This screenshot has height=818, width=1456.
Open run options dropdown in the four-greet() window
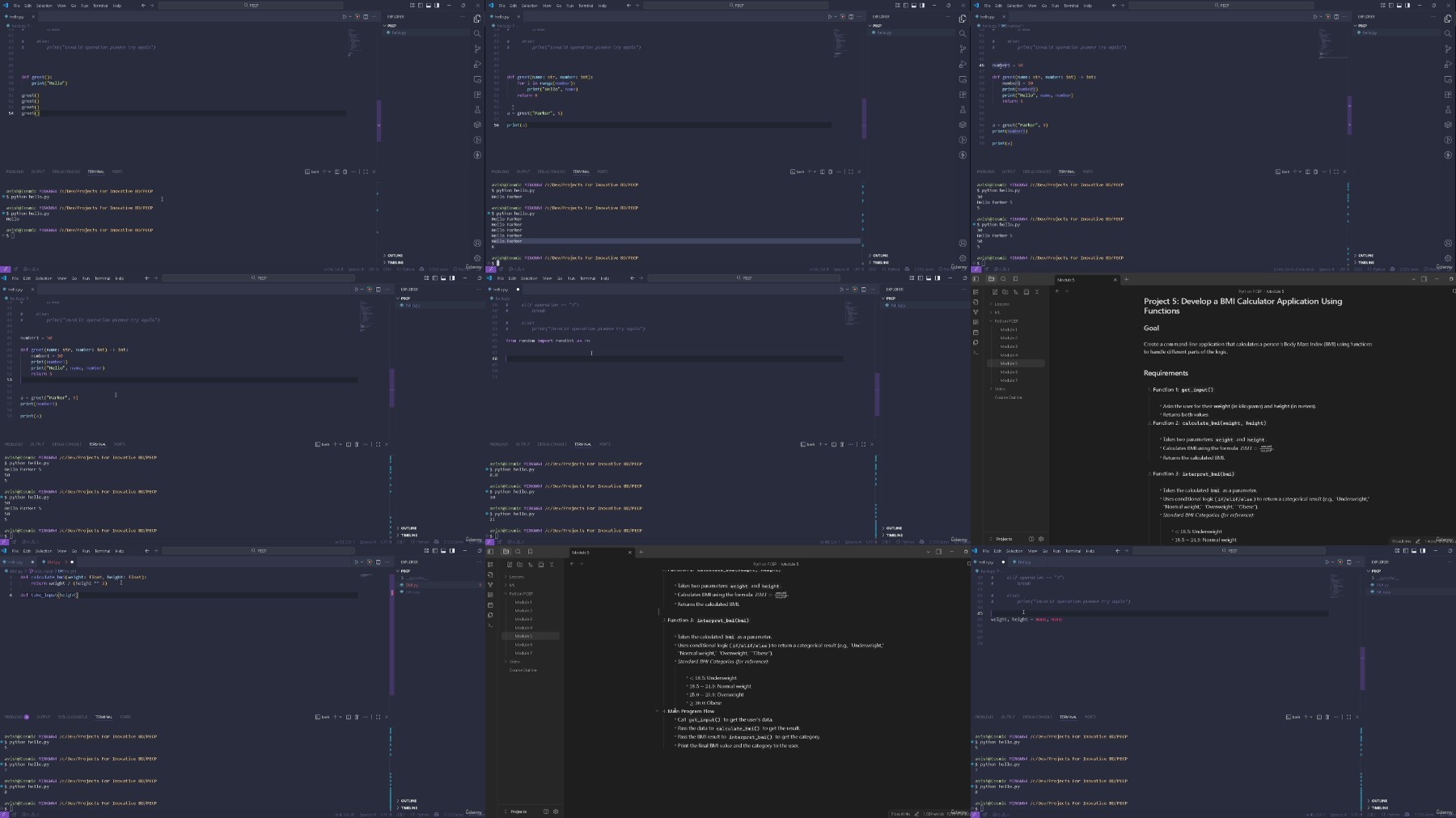point(351,16)
